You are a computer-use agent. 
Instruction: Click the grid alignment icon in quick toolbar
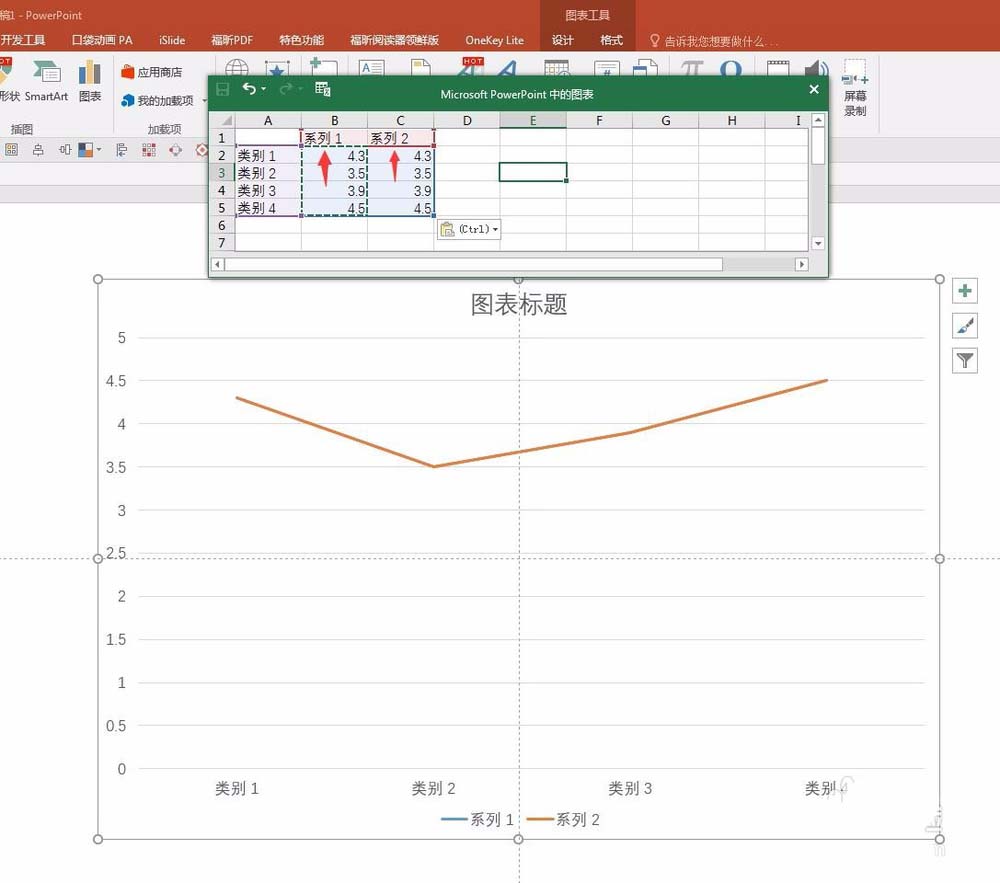(11, 150)
